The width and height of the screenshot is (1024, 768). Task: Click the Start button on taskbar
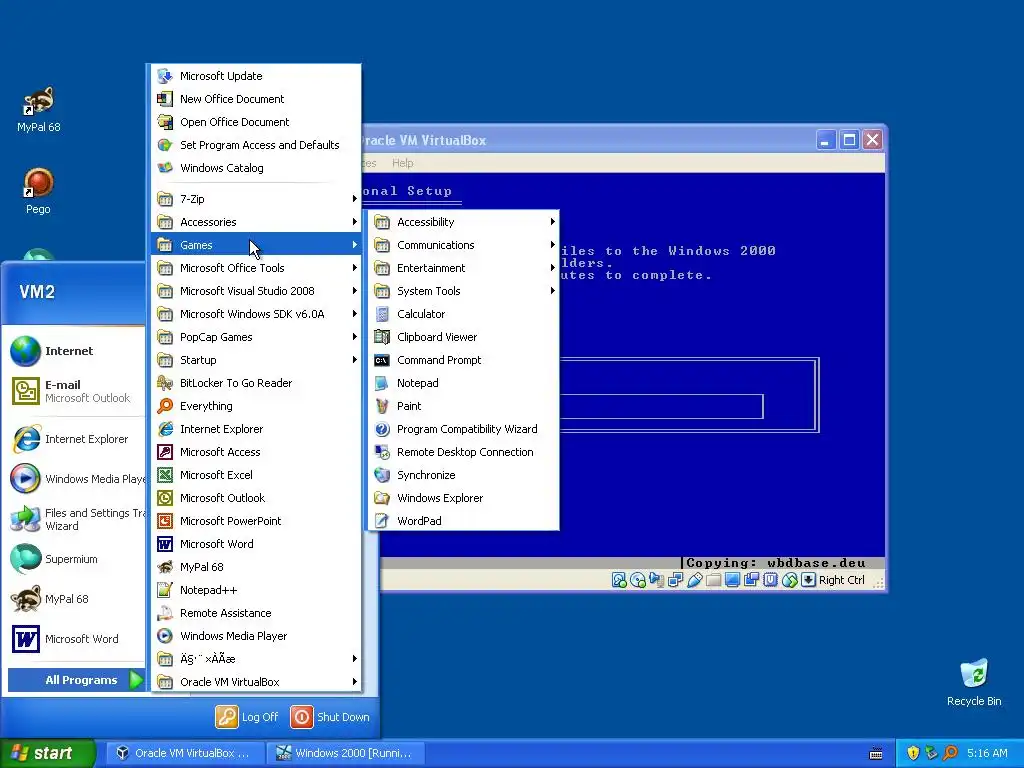pos(48,753)
